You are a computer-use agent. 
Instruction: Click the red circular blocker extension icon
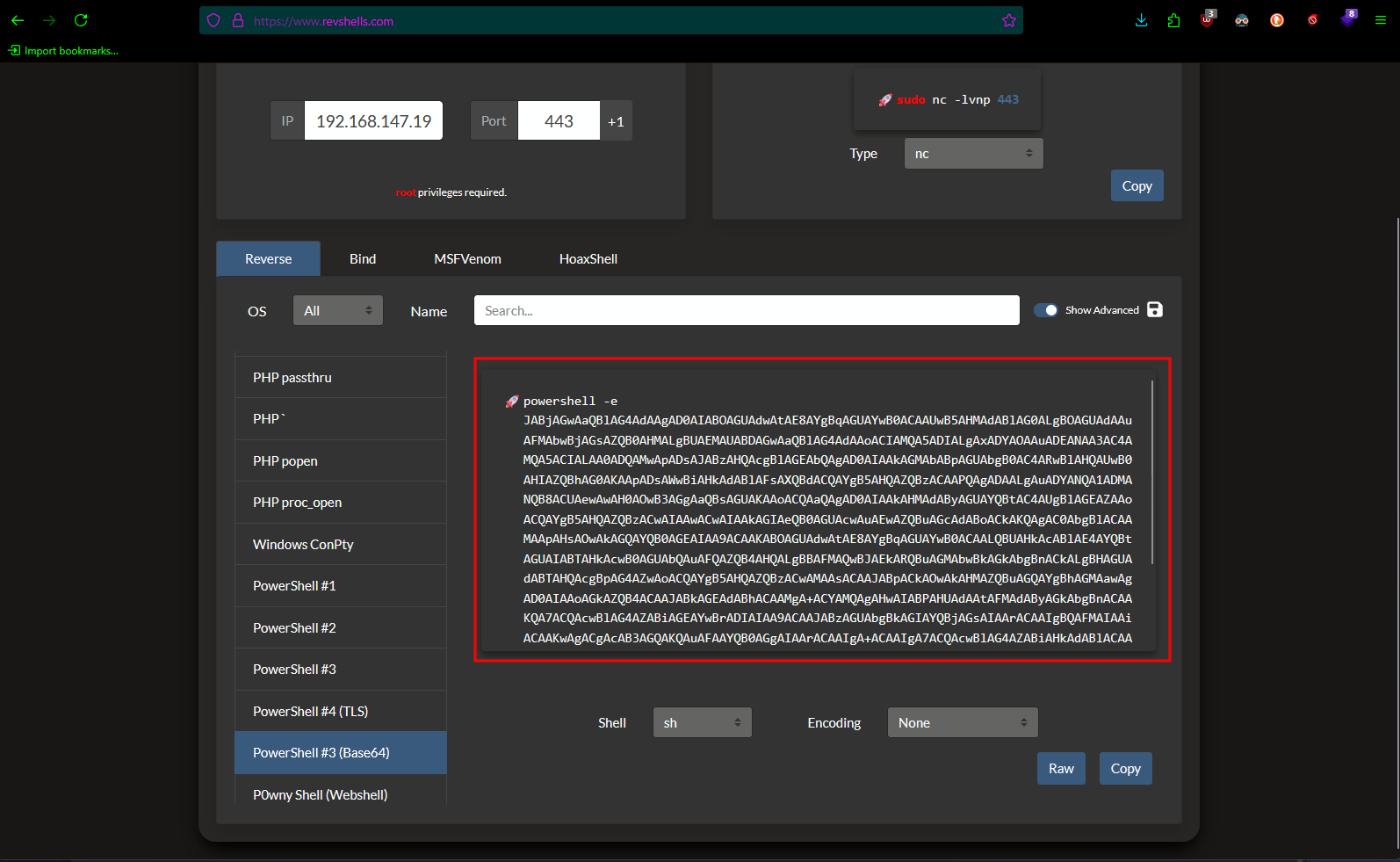(x=1312, y=20)
